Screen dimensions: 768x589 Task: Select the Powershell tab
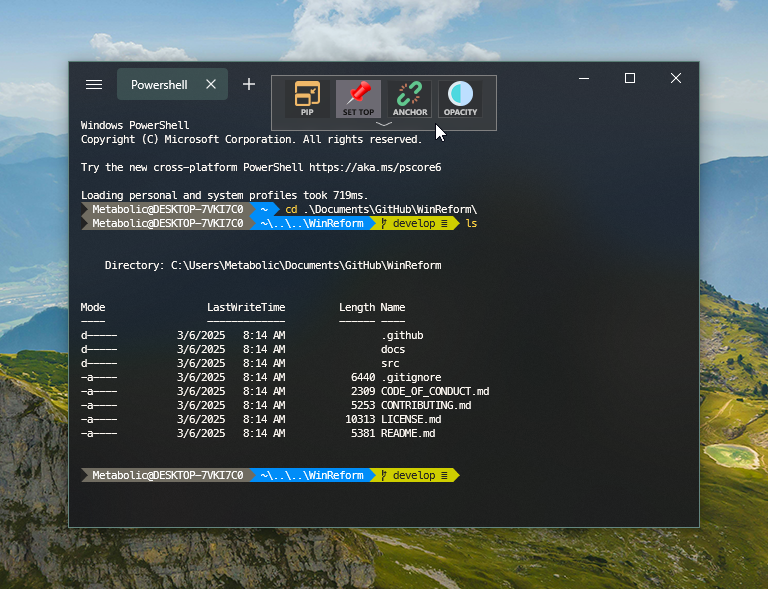(159, 85)
